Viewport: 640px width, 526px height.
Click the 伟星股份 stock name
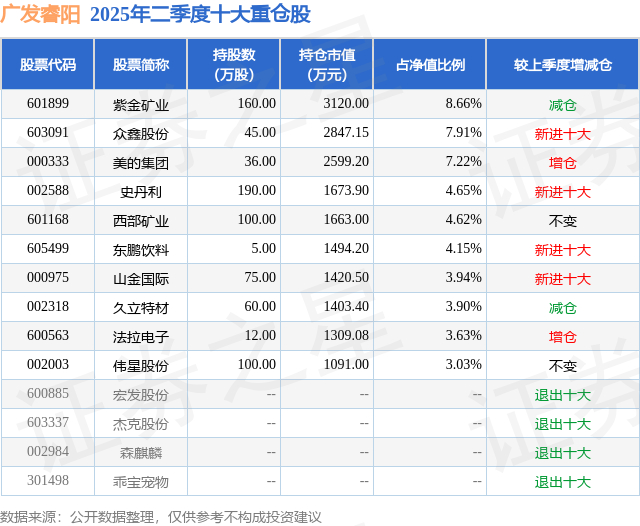click(141, 366)
